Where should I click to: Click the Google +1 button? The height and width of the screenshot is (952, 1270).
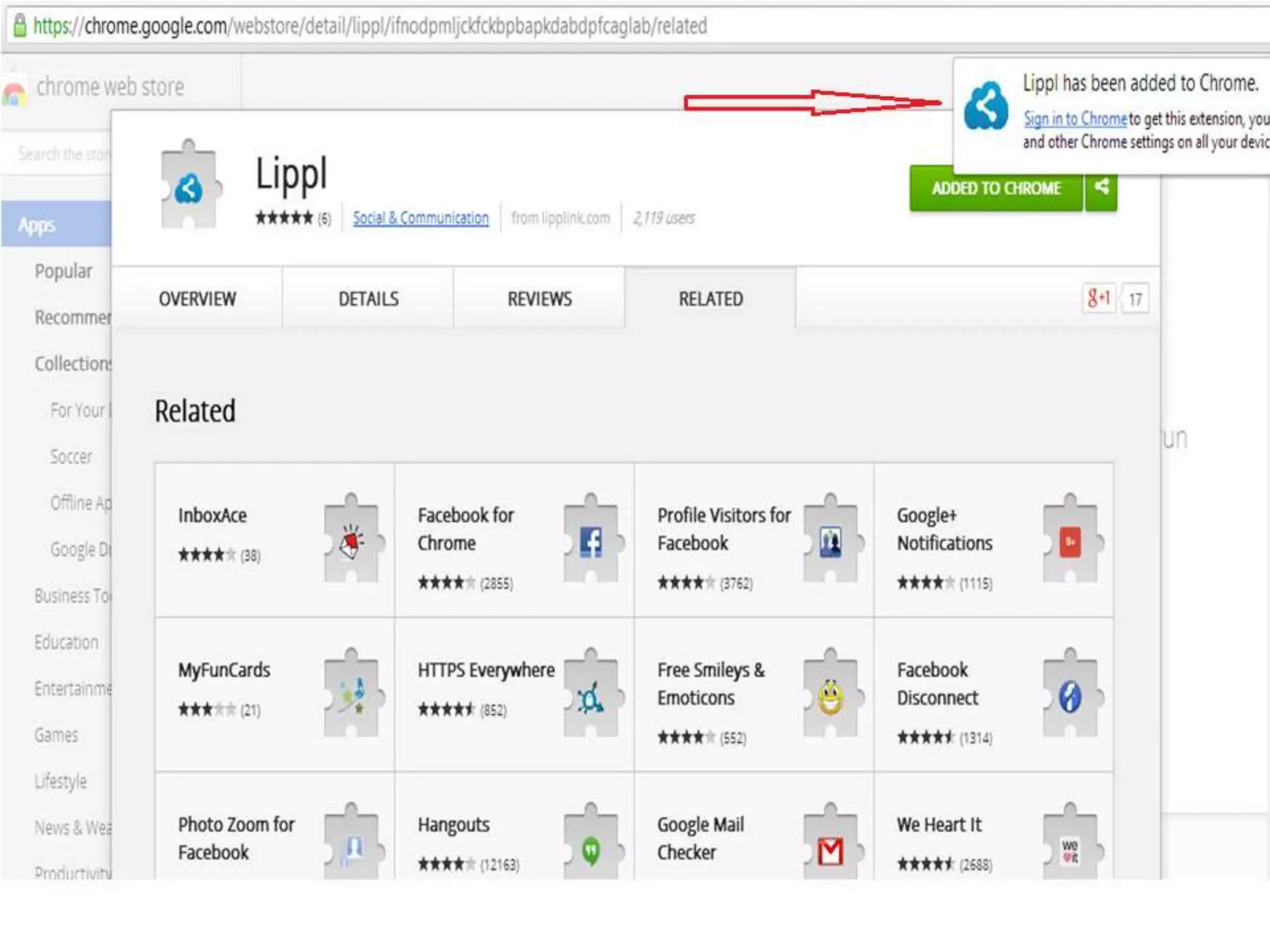(1099, 299)
